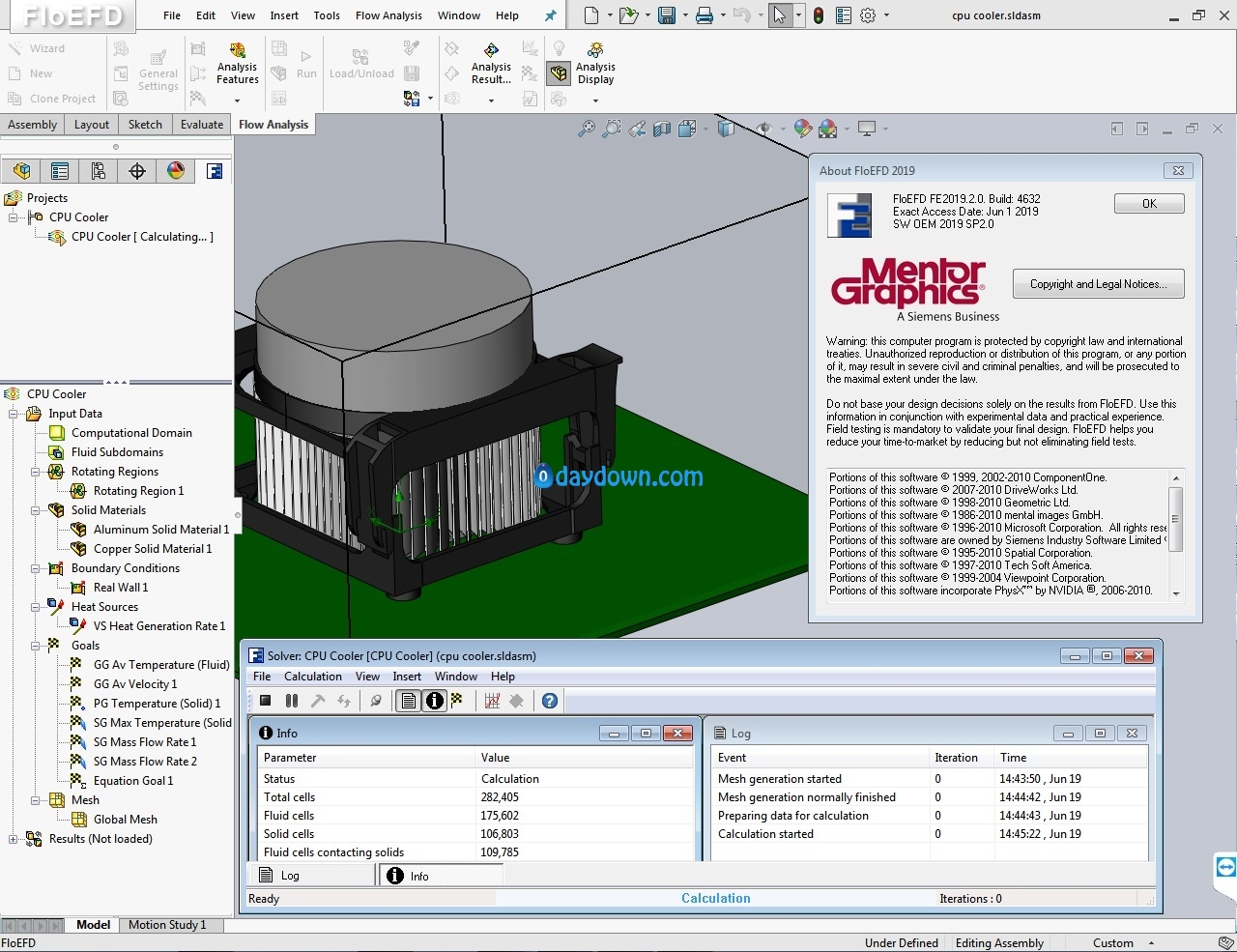Open the Analysis Features dropdown arrow
1237x952 pixels.
point(237,100)
